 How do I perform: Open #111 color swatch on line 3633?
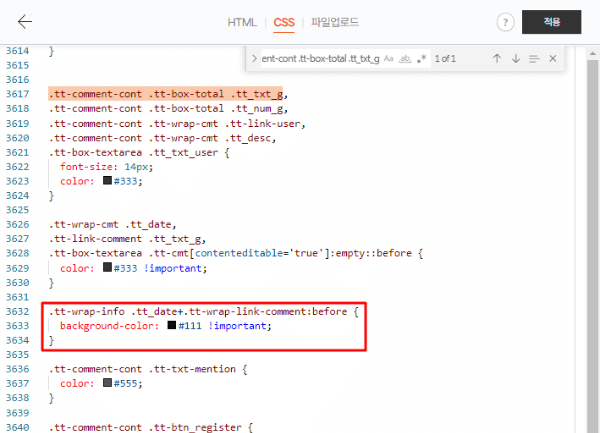pyautogui.click(x=172, y=325)
